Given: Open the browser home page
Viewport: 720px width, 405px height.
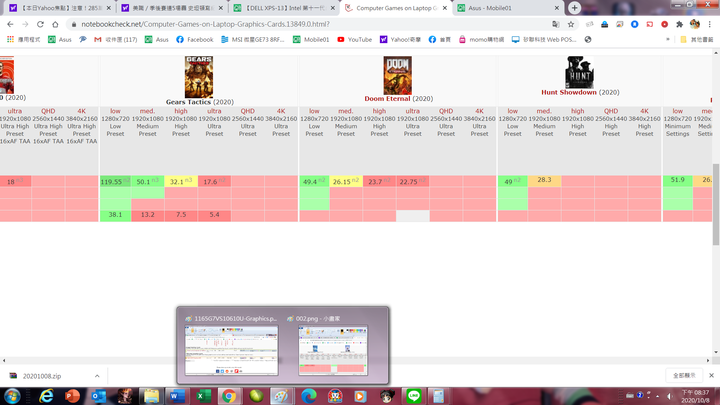Looking at the screenshot, I should [x=55, y=24].
